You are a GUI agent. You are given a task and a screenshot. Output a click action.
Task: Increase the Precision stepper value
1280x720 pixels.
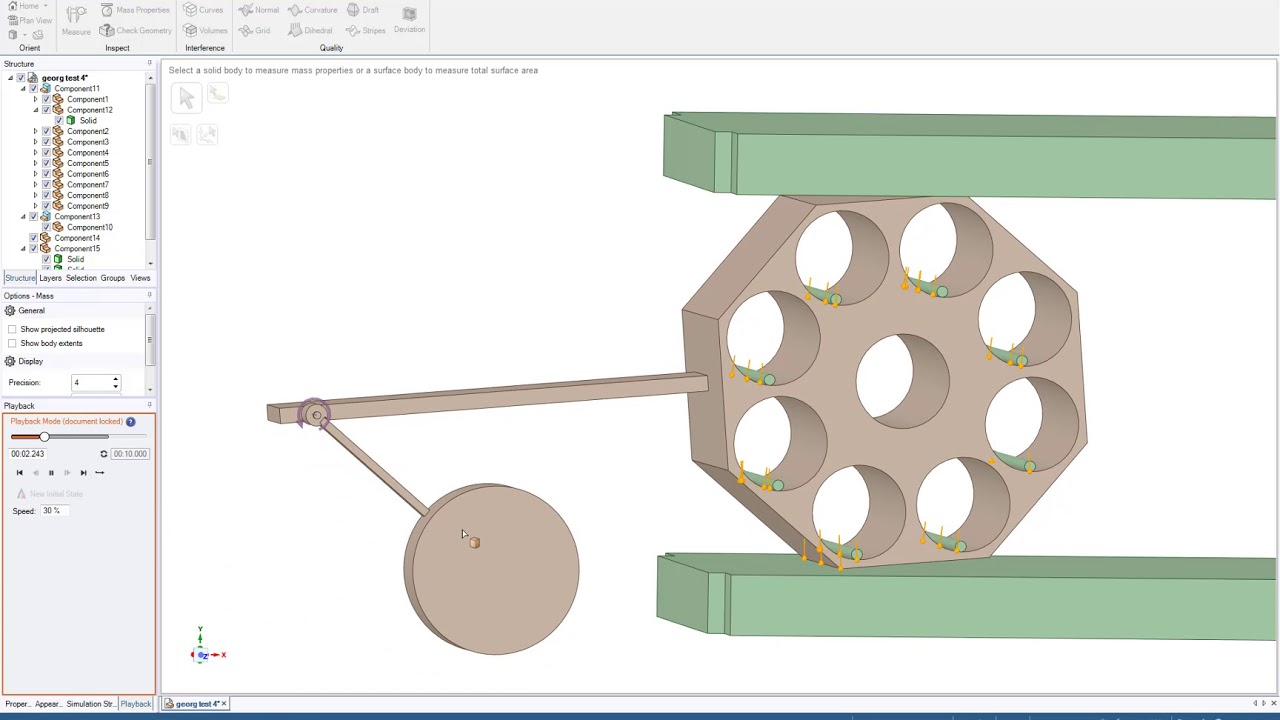pyautogui.click(x=115, y=380)
